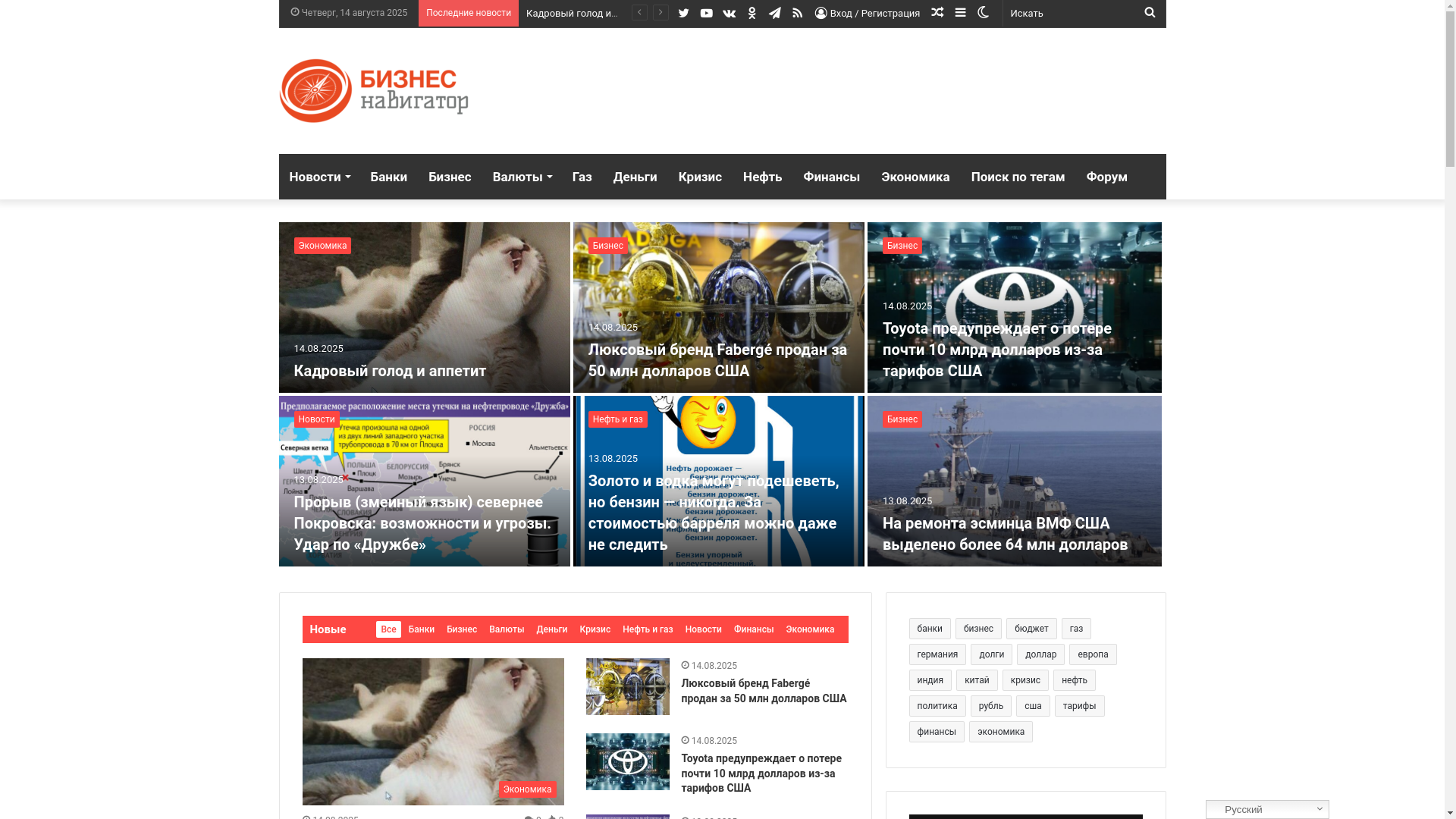Open the Форум menu item

coord(1106,177)
